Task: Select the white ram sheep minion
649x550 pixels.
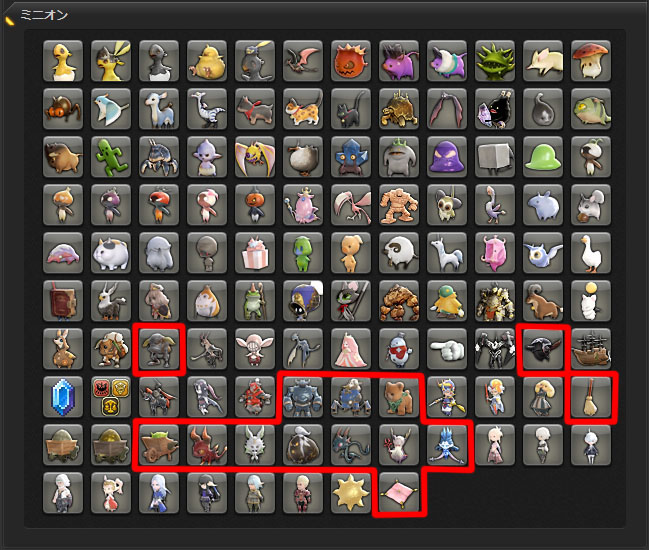Action: coord(399,253)
